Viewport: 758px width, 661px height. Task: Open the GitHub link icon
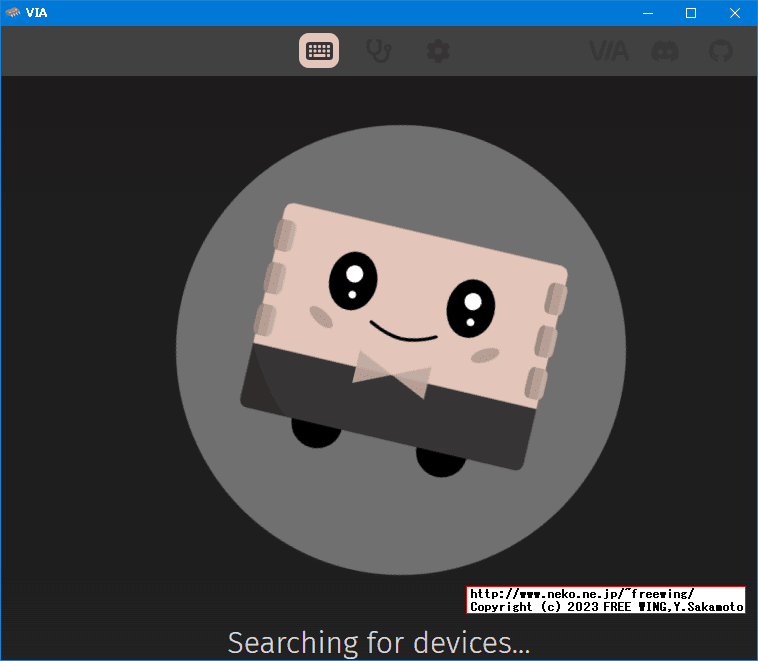click(x=721, y=51)
